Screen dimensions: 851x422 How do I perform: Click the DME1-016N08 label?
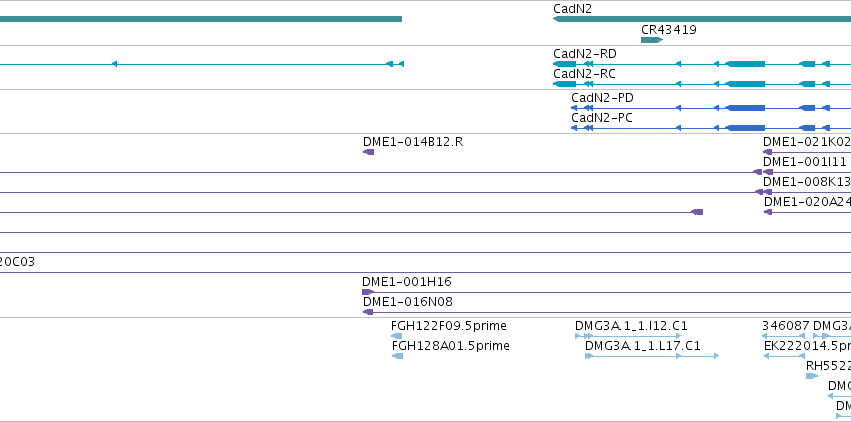407,302
